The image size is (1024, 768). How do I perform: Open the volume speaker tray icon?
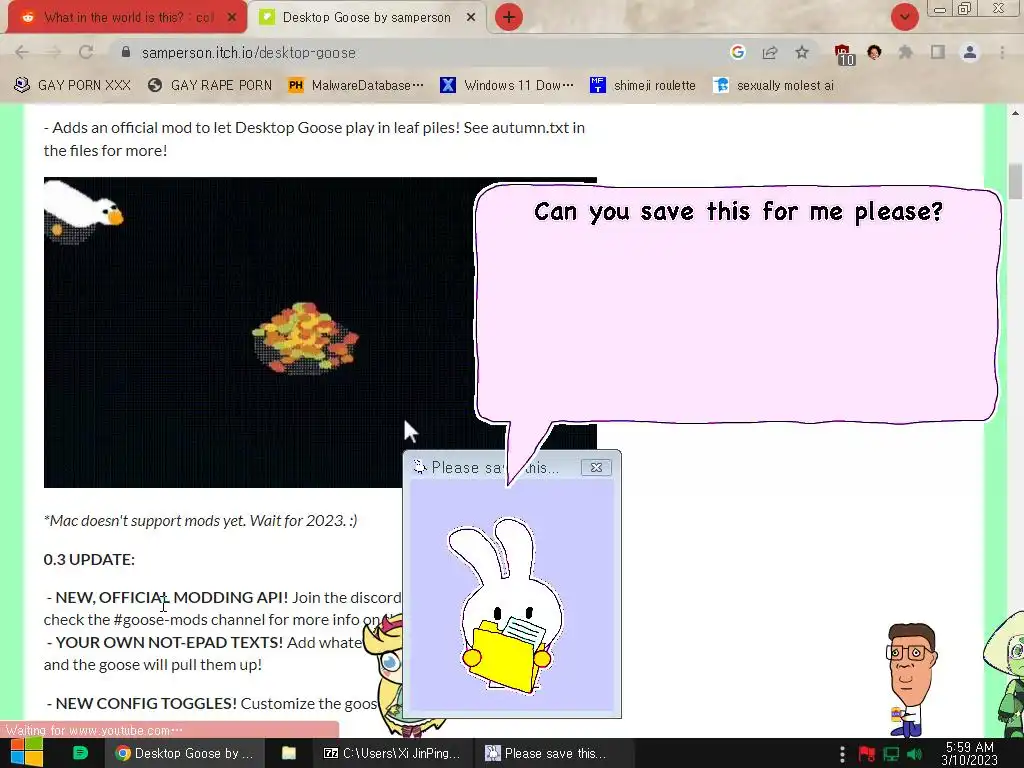(x=915, y=754)
